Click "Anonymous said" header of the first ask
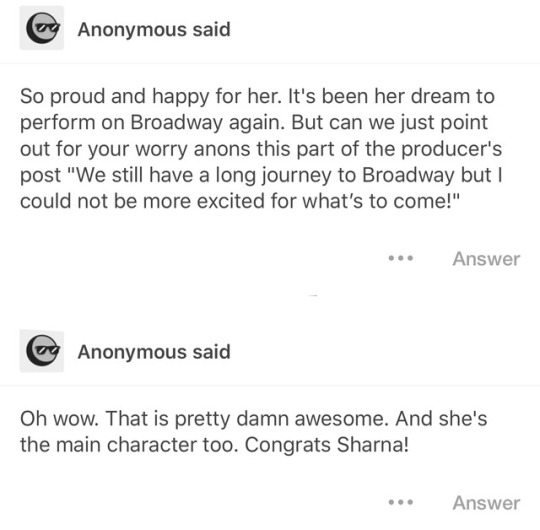 (154, 30)
